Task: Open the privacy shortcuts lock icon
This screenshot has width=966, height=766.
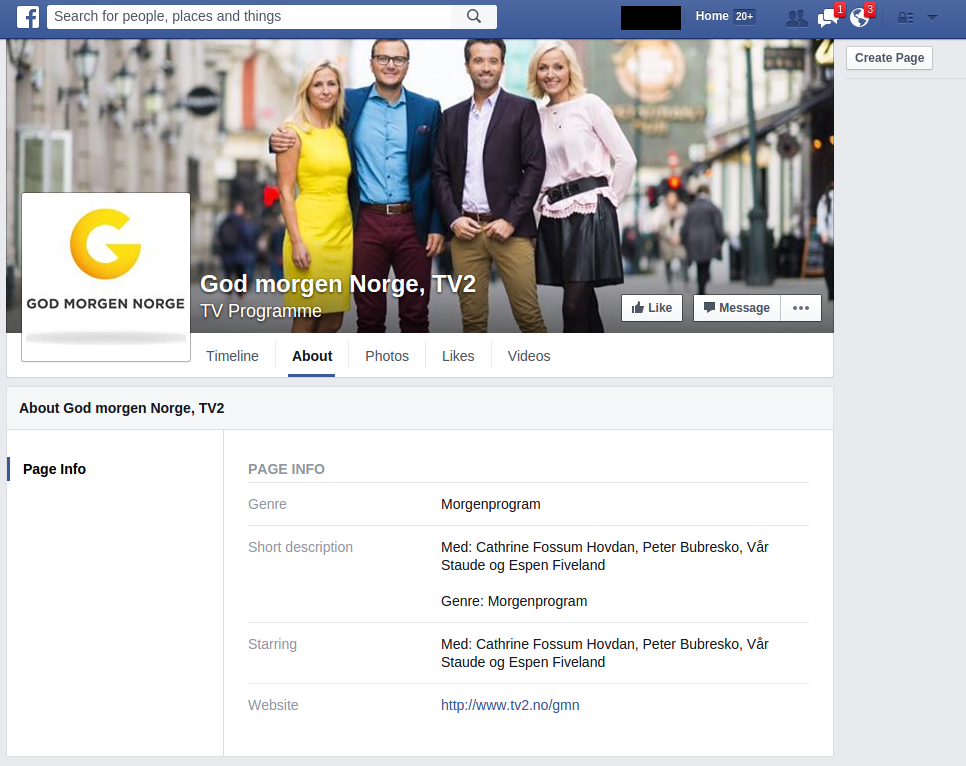Action: (905, 18)
